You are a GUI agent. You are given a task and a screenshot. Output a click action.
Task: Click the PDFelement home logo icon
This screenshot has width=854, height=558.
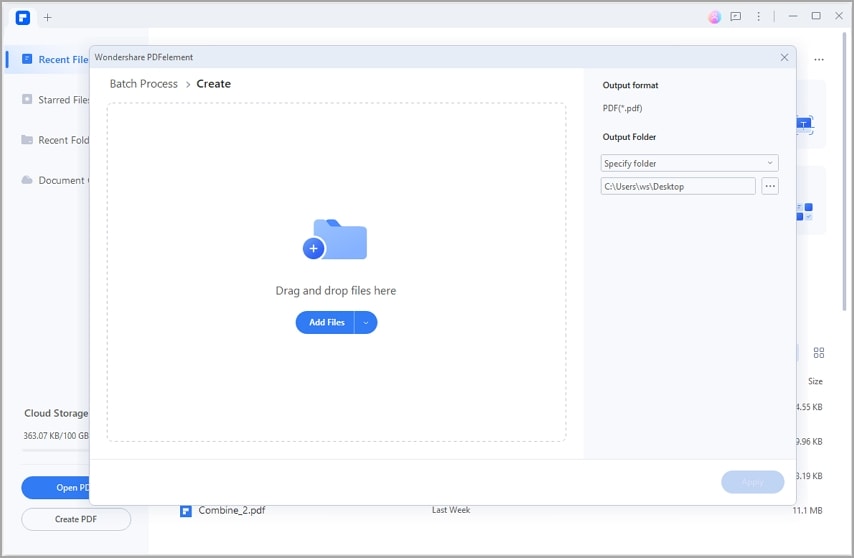(x=23, y=17)
